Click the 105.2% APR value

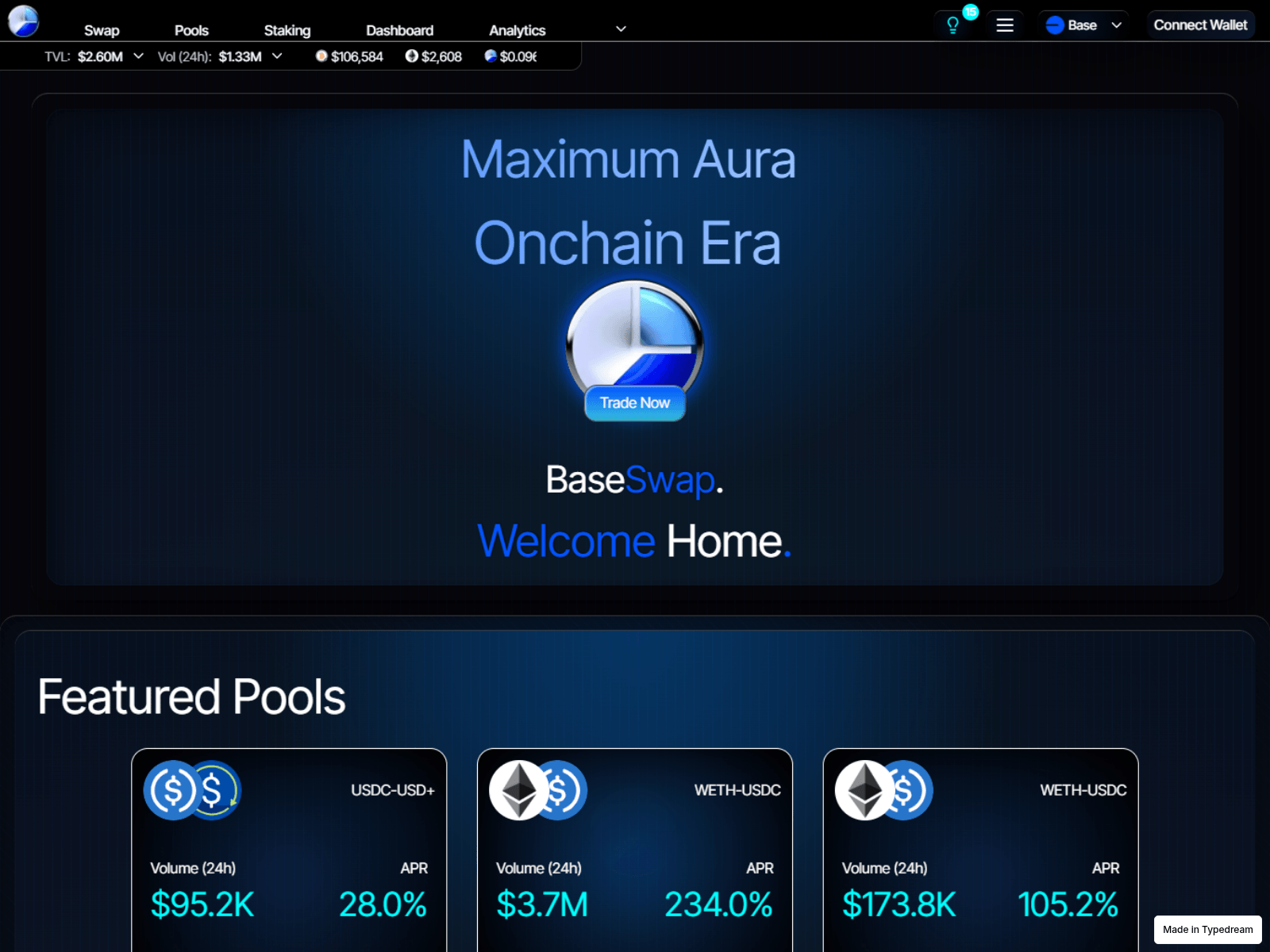1068,904
